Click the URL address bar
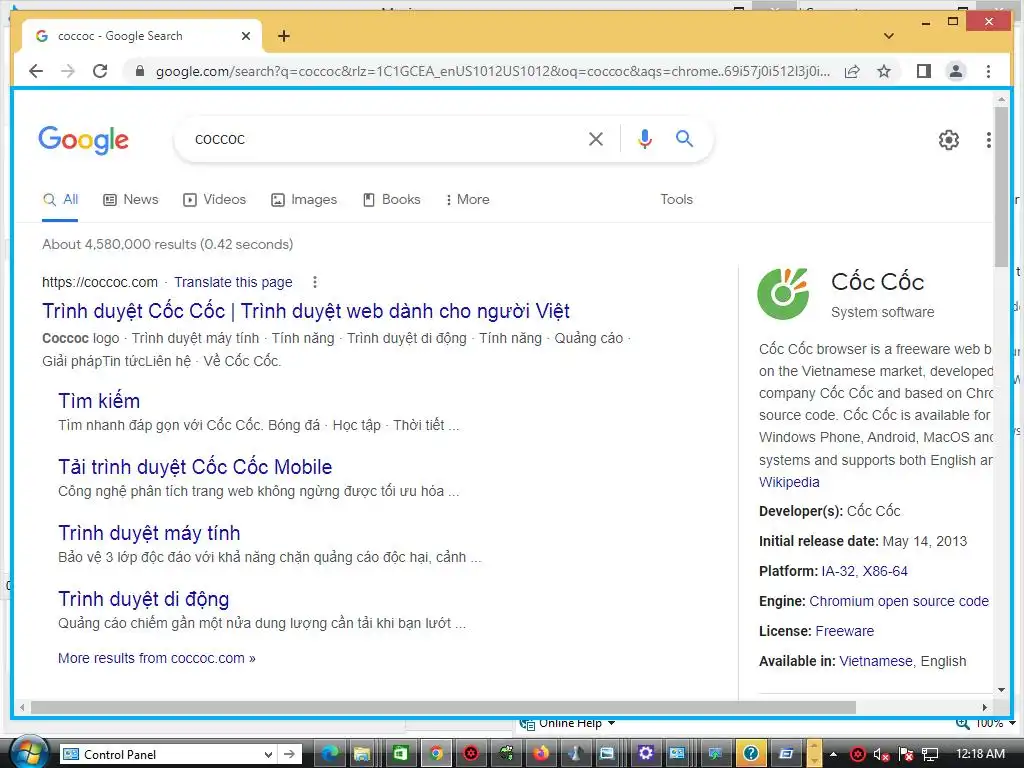This screenshot has width=1024, height=768. (493, 71)
